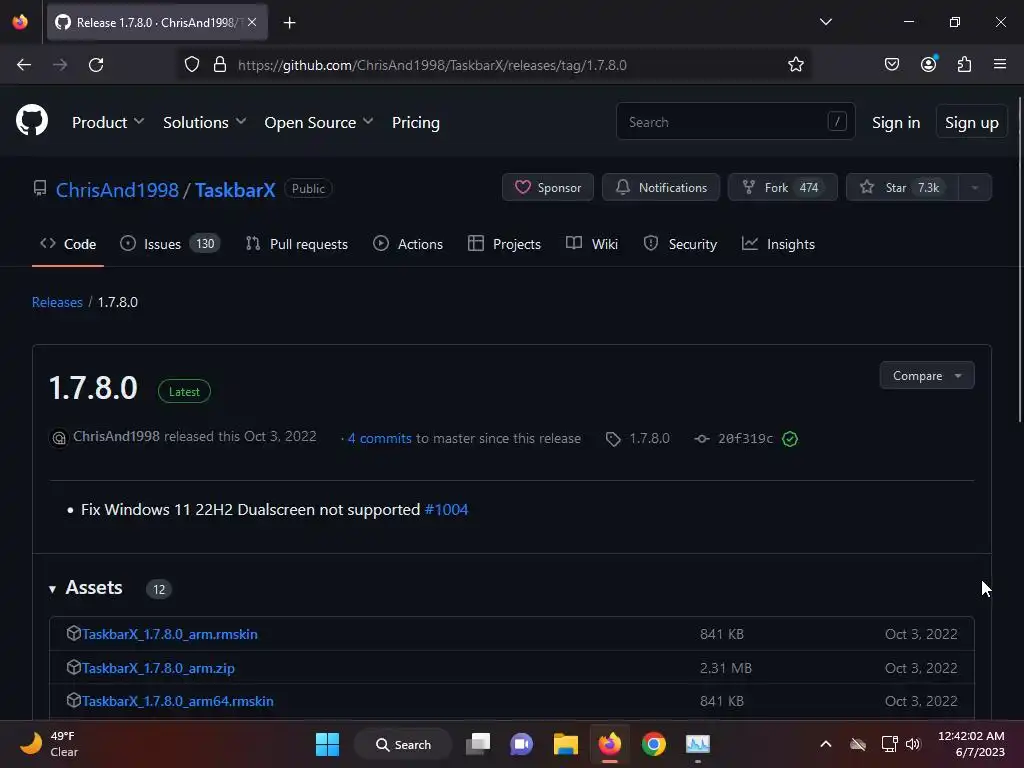Click the package icon beside TaskbarX_1.7.8.0_arm.zip

tap(73, 667)
